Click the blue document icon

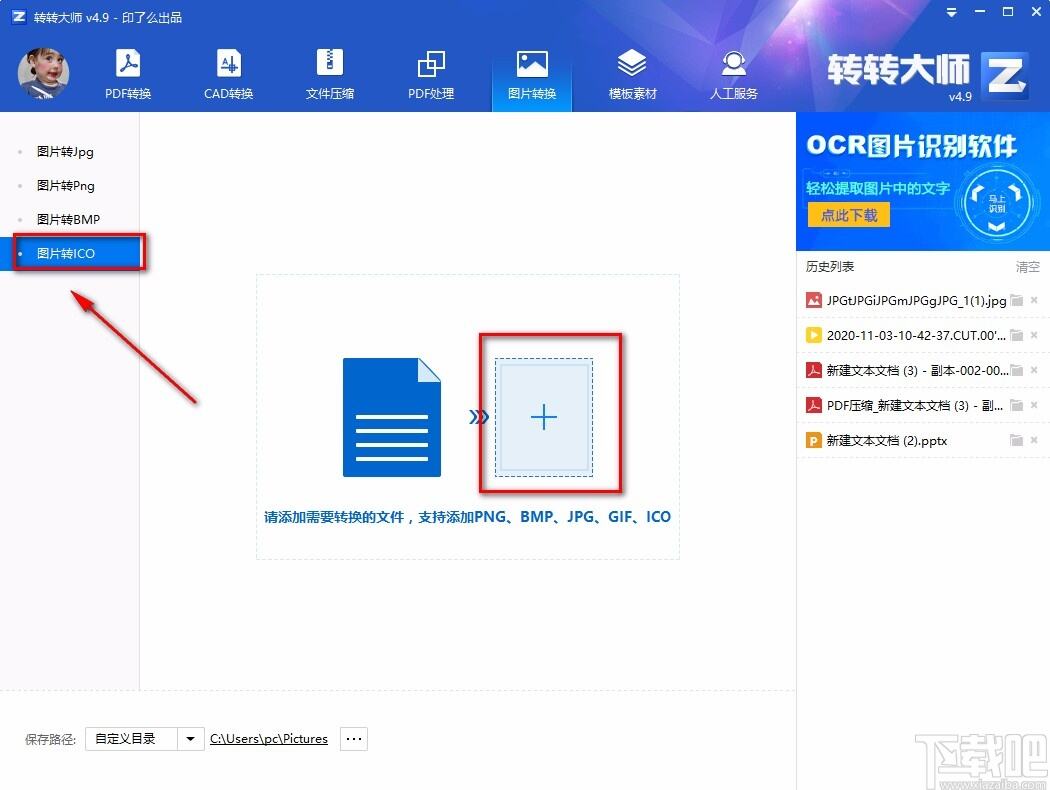[392, 417]
